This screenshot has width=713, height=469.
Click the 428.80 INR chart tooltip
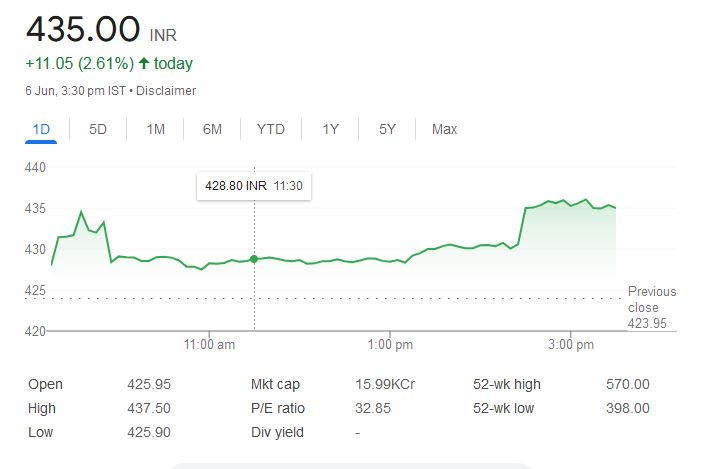tap(253, 185)
